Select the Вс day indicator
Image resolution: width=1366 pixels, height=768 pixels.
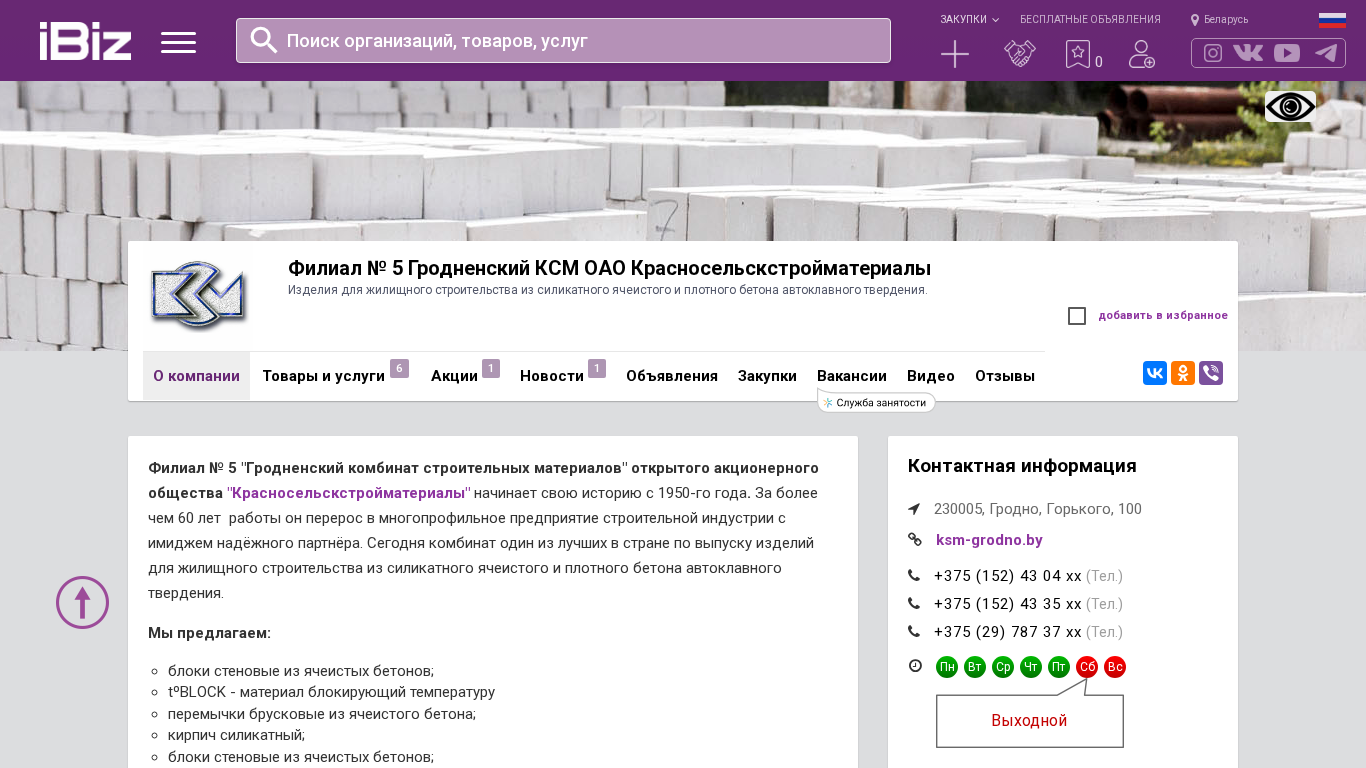pyautogui.click(x=1115, y=667)
